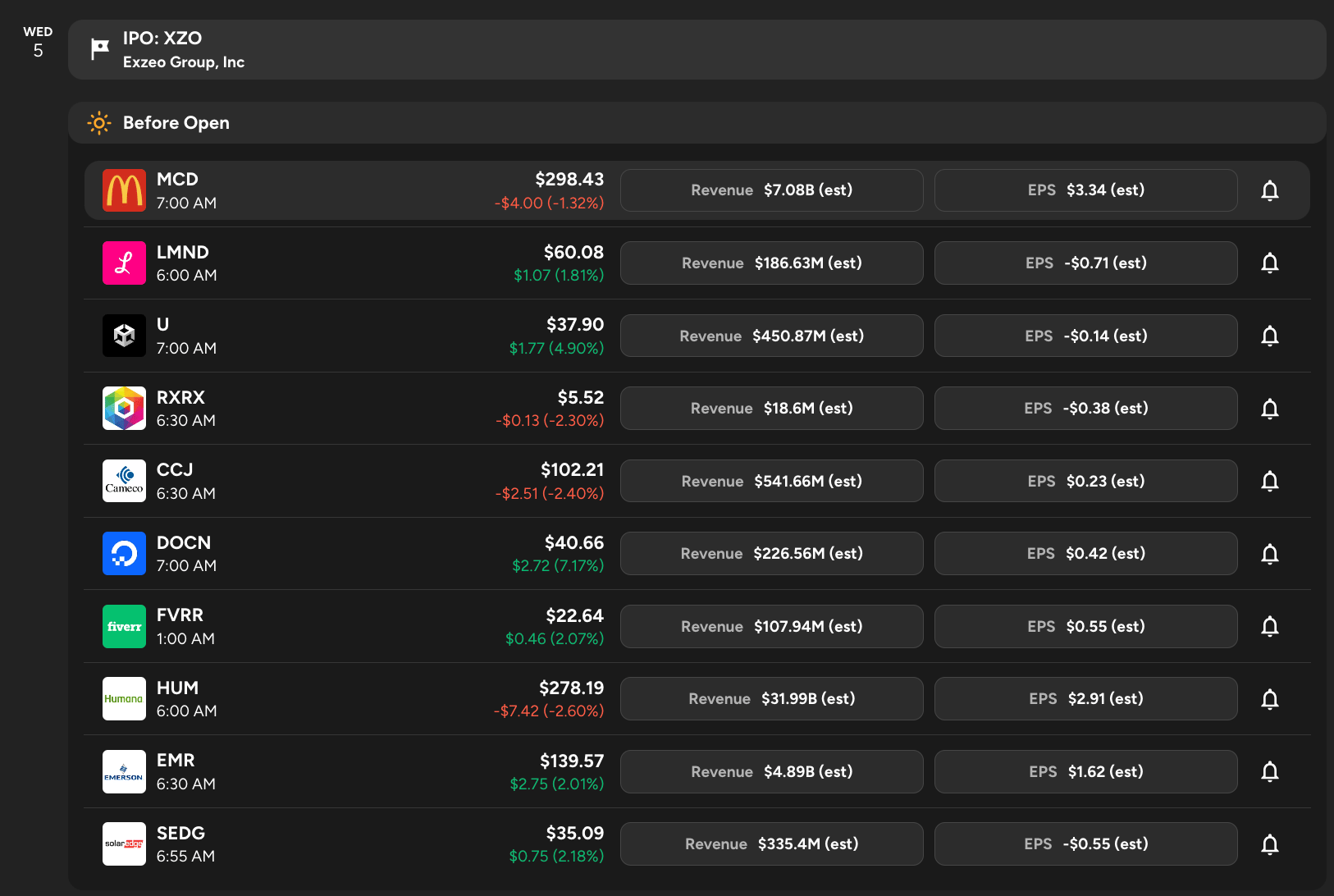Open RXRX EPS estimate -$0.38

coord(1086,408)
